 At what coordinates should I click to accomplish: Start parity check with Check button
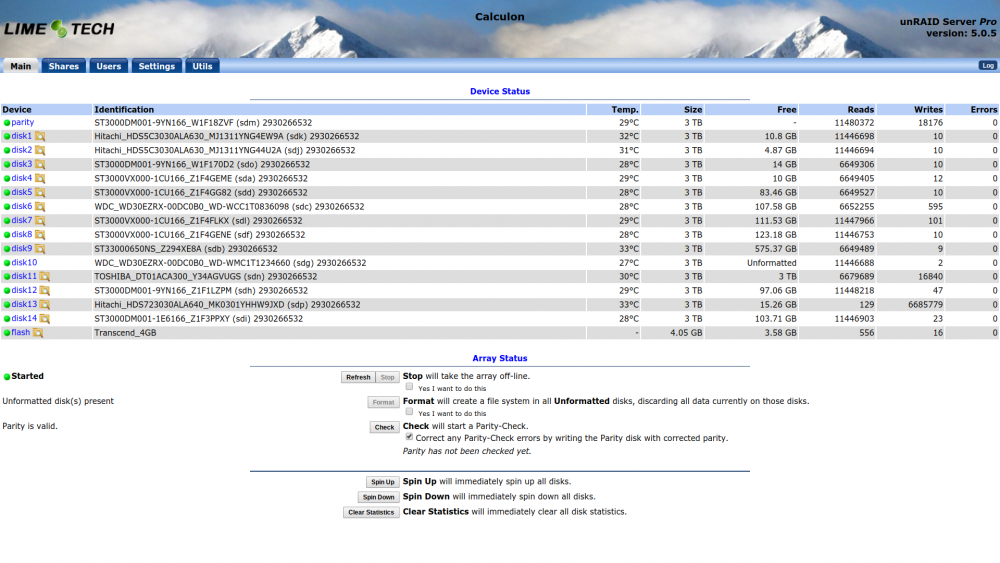pos(384,427)
